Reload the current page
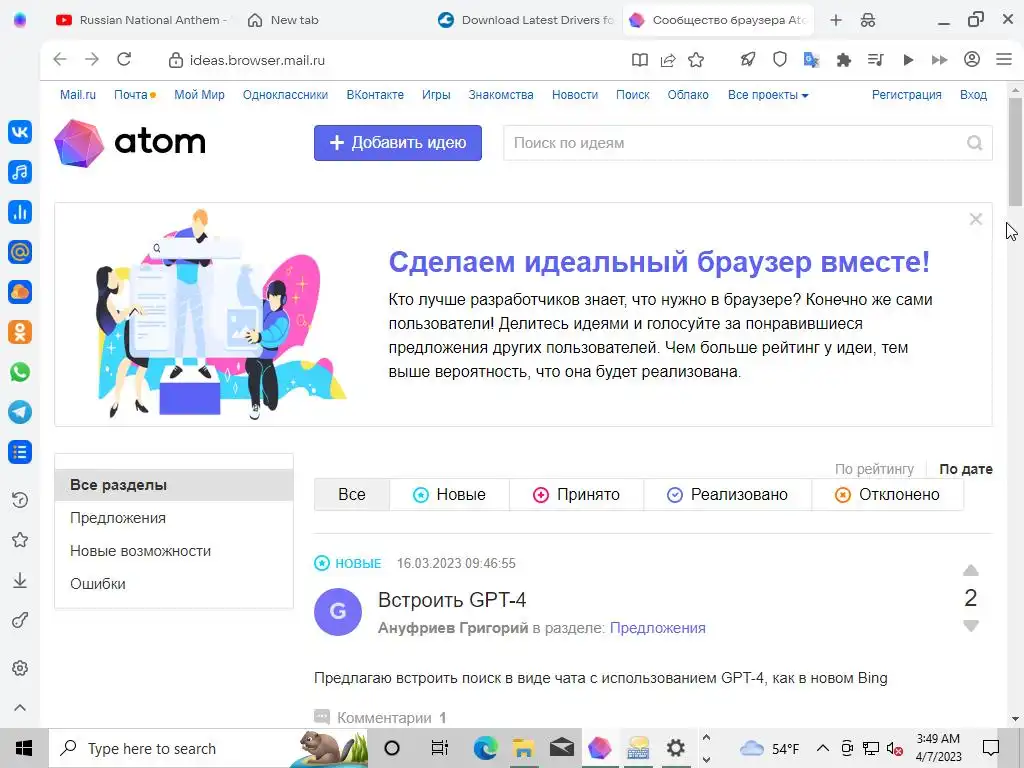This screenshot has width=1024, height=768. click(124, 59)
